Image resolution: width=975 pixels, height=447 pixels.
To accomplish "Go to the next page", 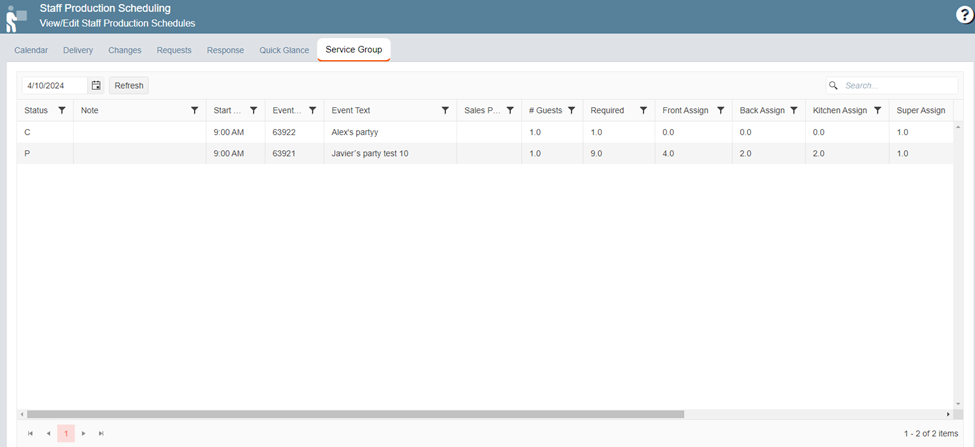I will click(x=83, y=433).
